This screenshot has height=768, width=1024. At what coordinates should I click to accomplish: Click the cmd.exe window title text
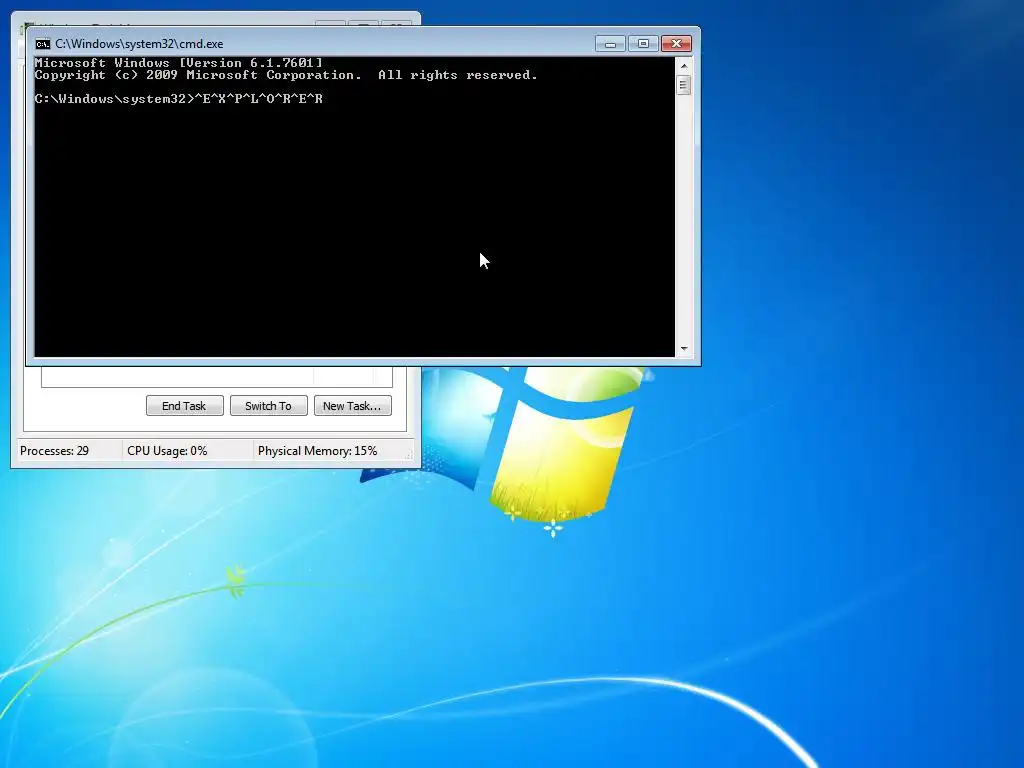pyautogui.click(x=139, y=44)
